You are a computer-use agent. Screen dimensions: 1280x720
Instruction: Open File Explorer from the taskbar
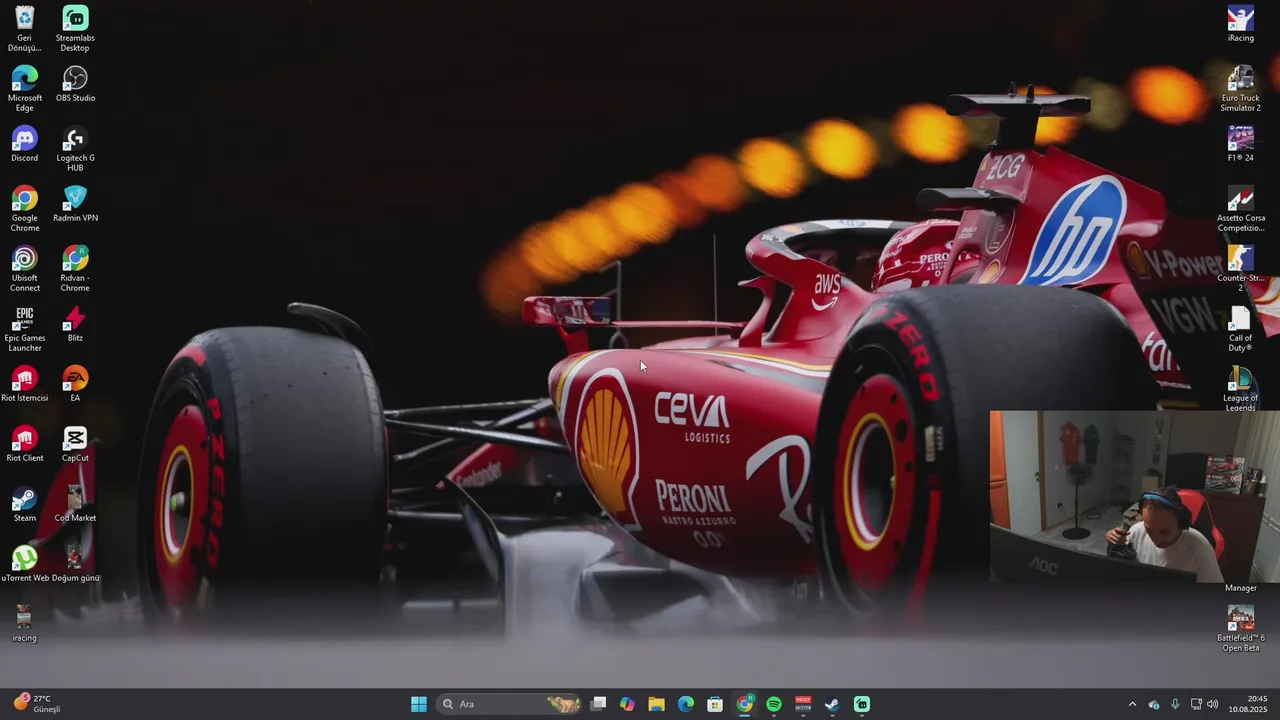pos(656,704)
